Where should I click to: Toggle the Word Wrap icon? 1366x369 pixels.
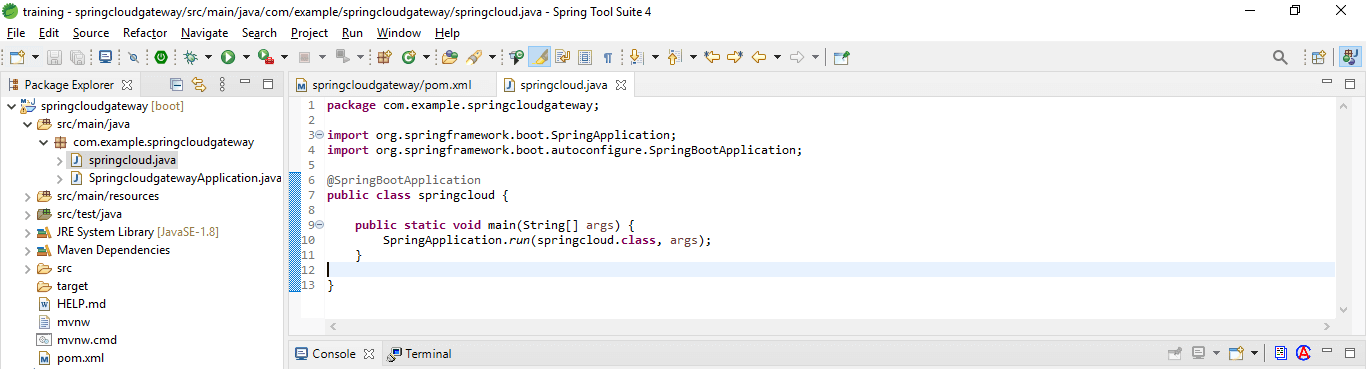562,57
